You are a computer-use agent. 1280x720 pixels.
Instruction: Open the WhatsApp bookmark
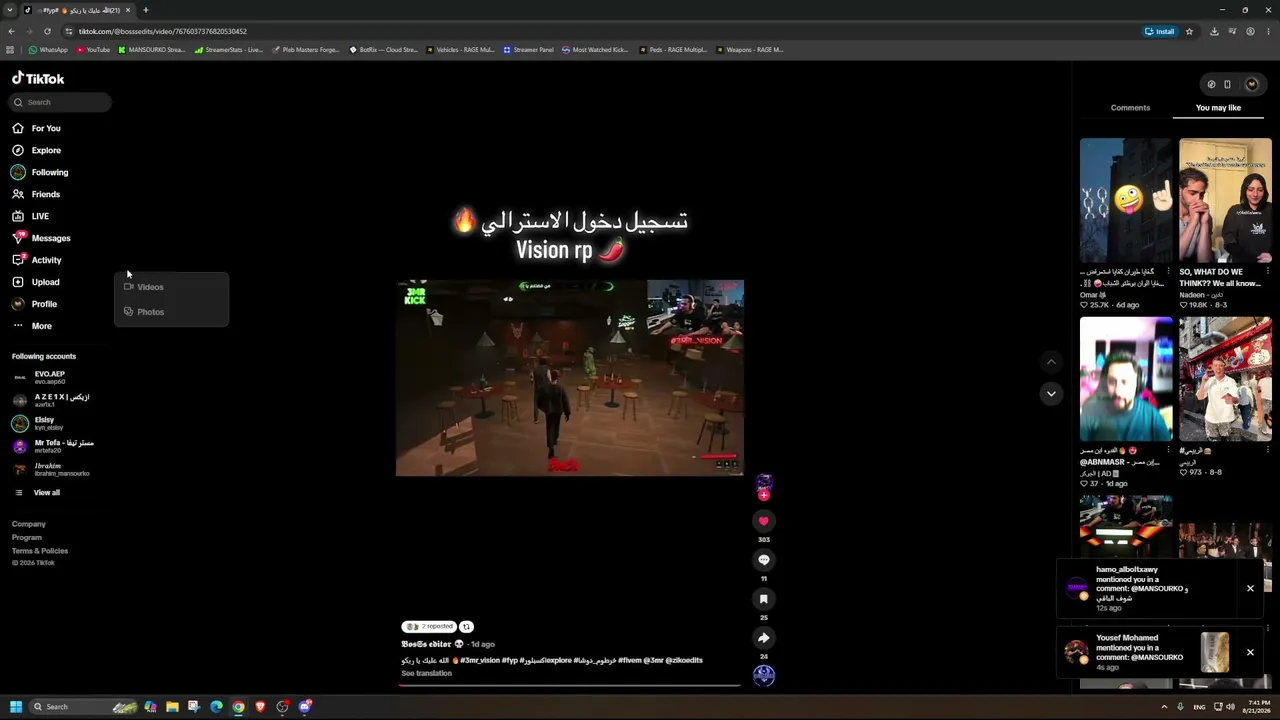click(x=48, y=50)
